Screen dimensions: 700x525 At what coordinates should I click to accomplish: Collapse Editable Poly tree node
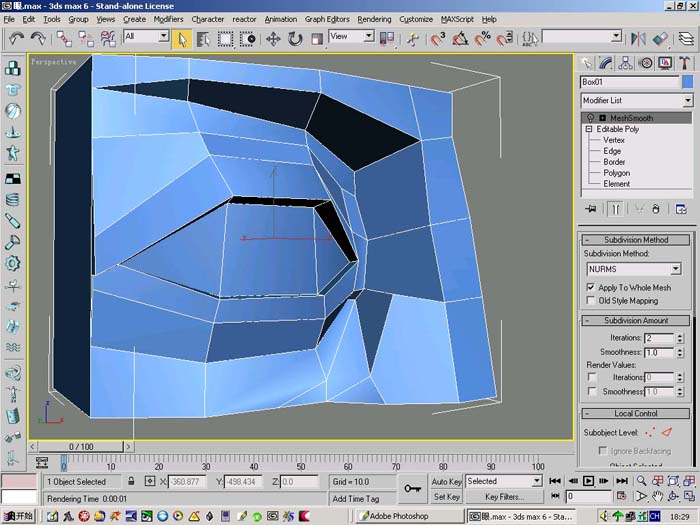click(x=589, y=129)
